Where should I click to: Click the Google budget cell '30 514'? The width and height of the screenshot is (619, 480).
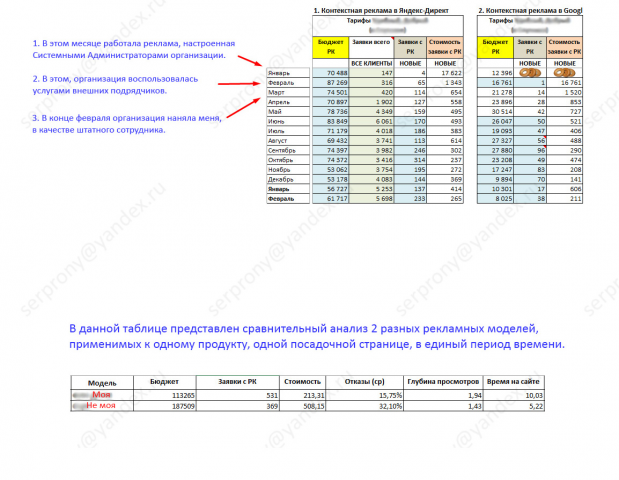495,112
